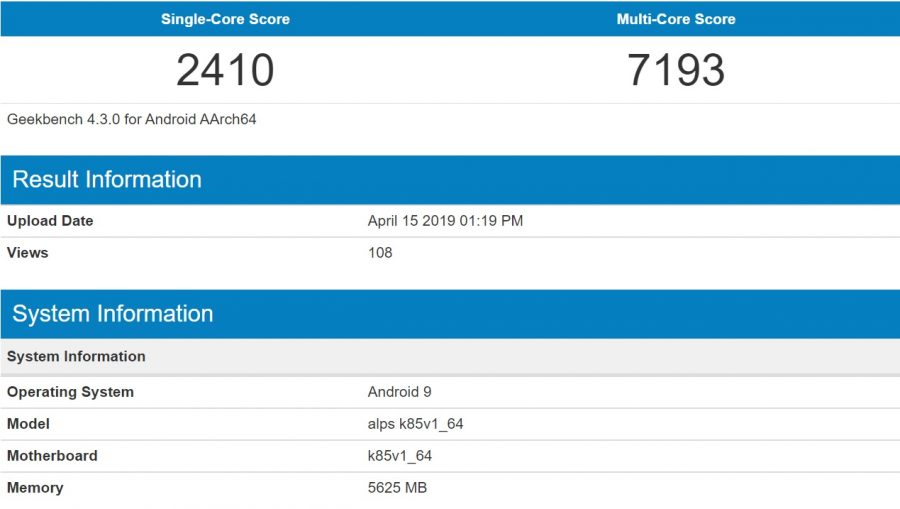This screenshot has height=509, width=900.
Task: Click the Operating System row label
Action: tap(70, 392)
